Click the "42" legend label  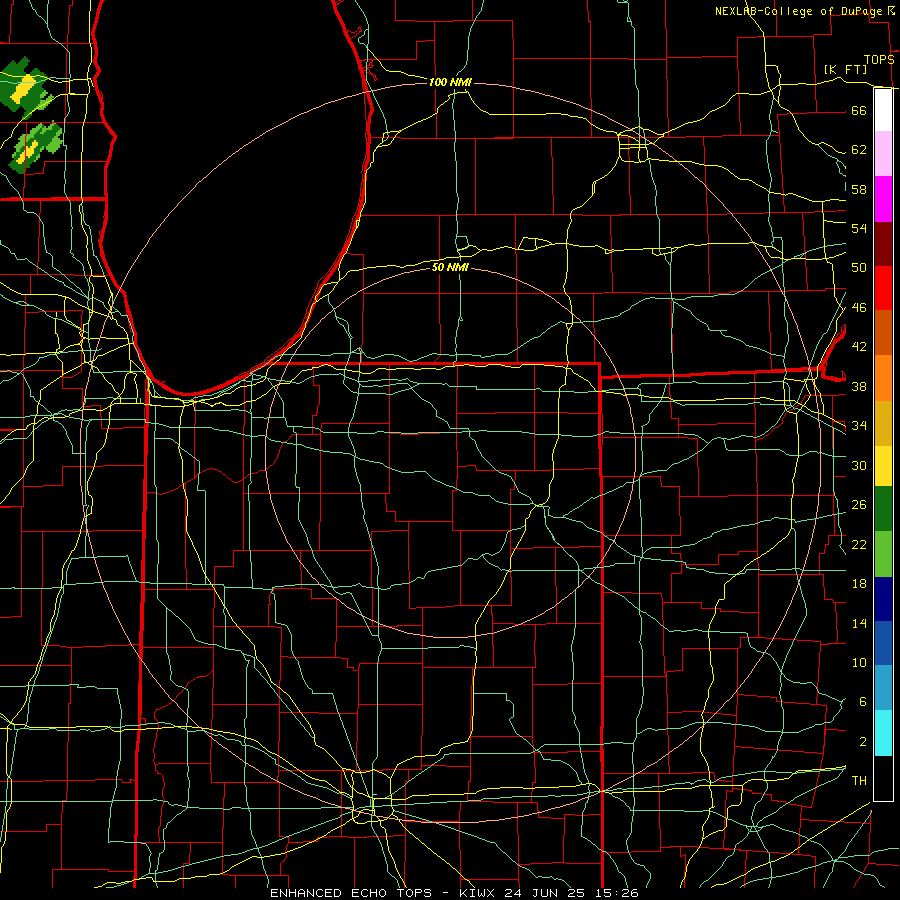point(859,347)
